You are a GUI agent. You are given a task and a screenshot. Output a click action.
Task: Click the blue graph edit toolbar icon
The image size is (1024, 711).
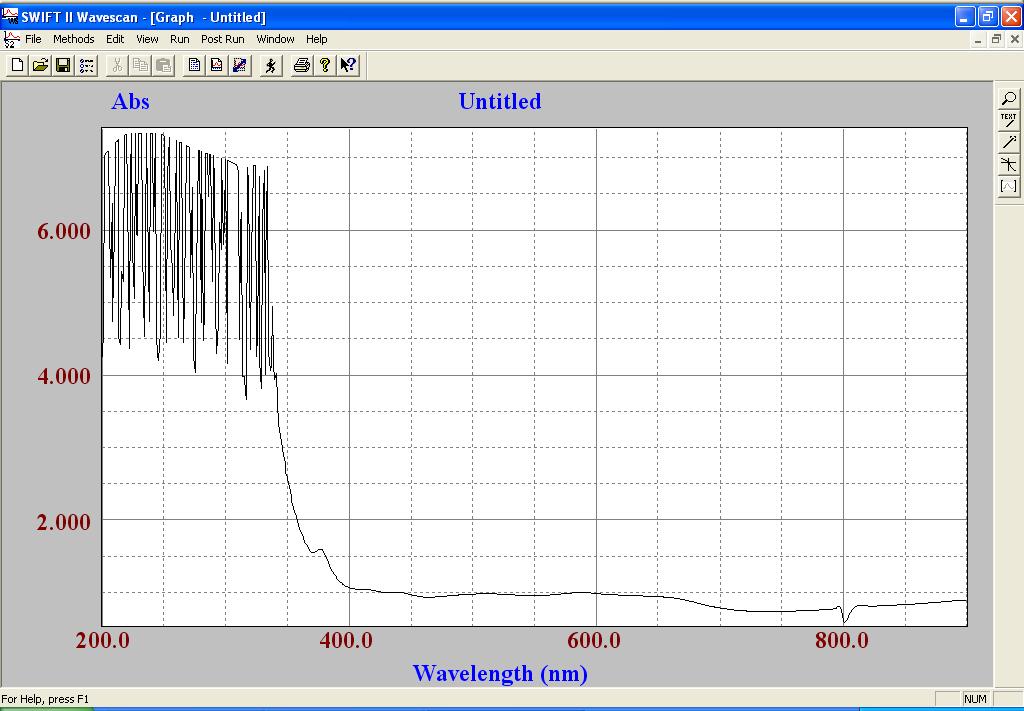pyautogui.click(x=240, y=65)
